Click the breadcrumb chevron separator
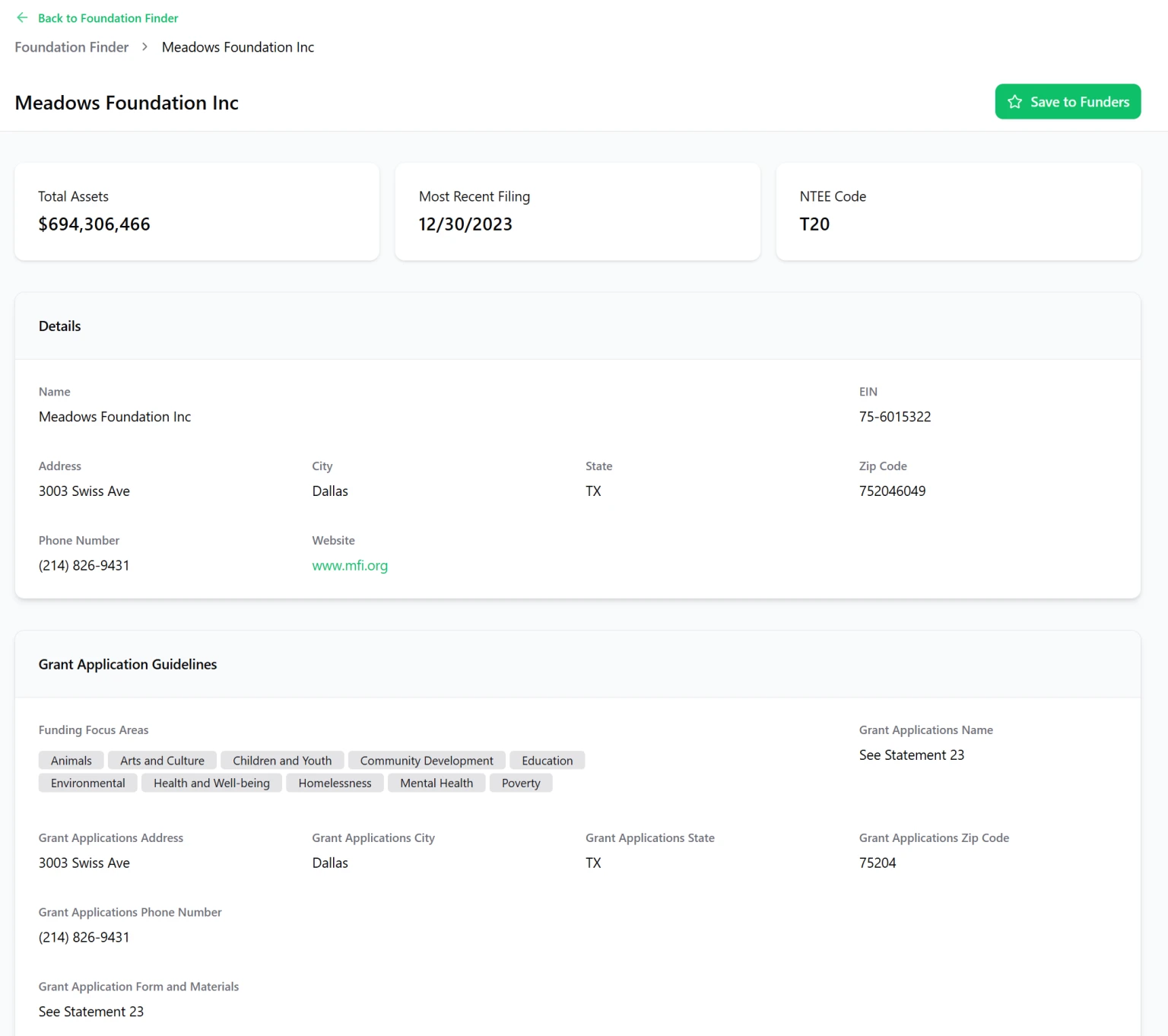 [x=144, y=47]
